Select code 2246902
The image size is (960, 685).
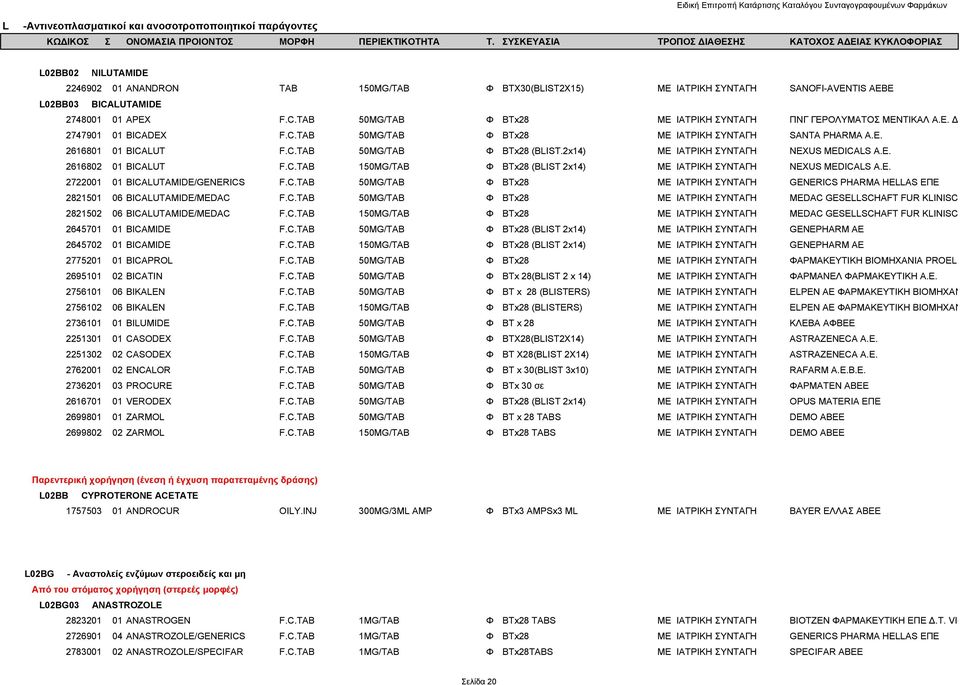point(84,88)
